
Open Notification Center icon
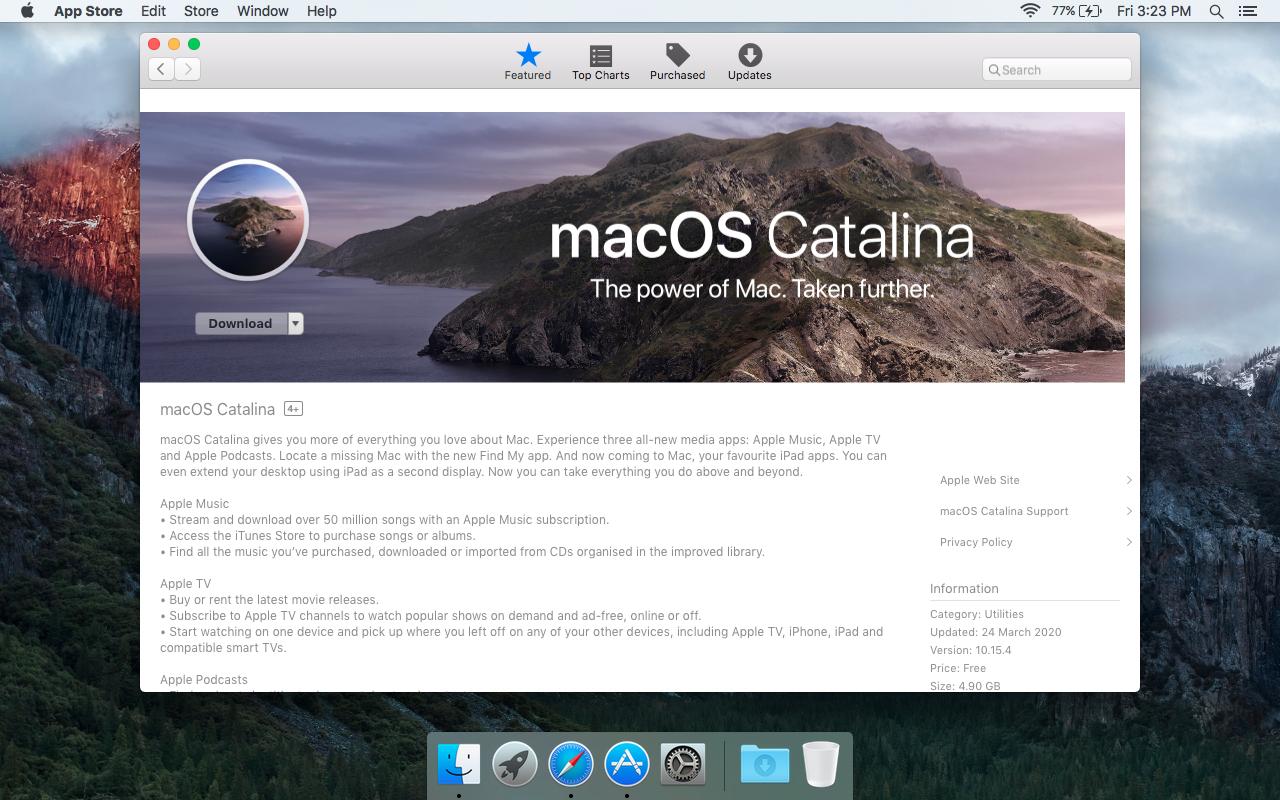point(1247,11)
